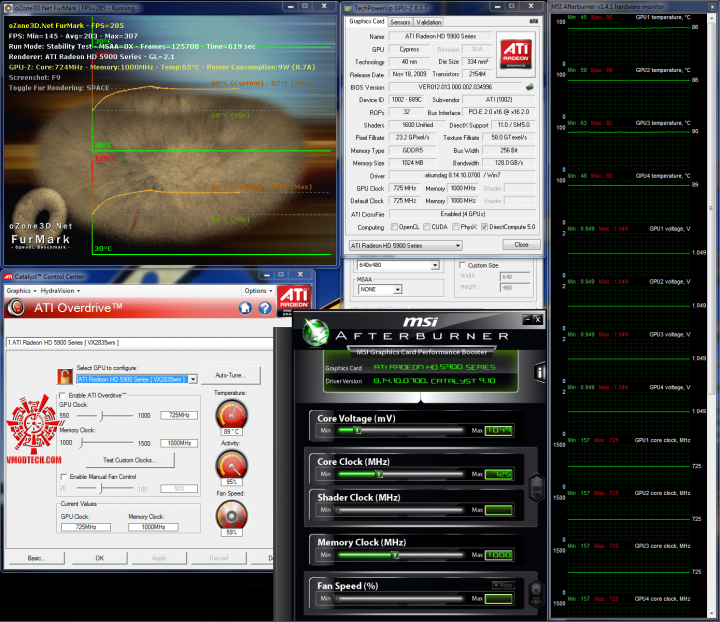Click the Core Voltage slider in Afterburner
Image resolution: width=720 pixels, height=622 pixels.
(x=399, y=430)
